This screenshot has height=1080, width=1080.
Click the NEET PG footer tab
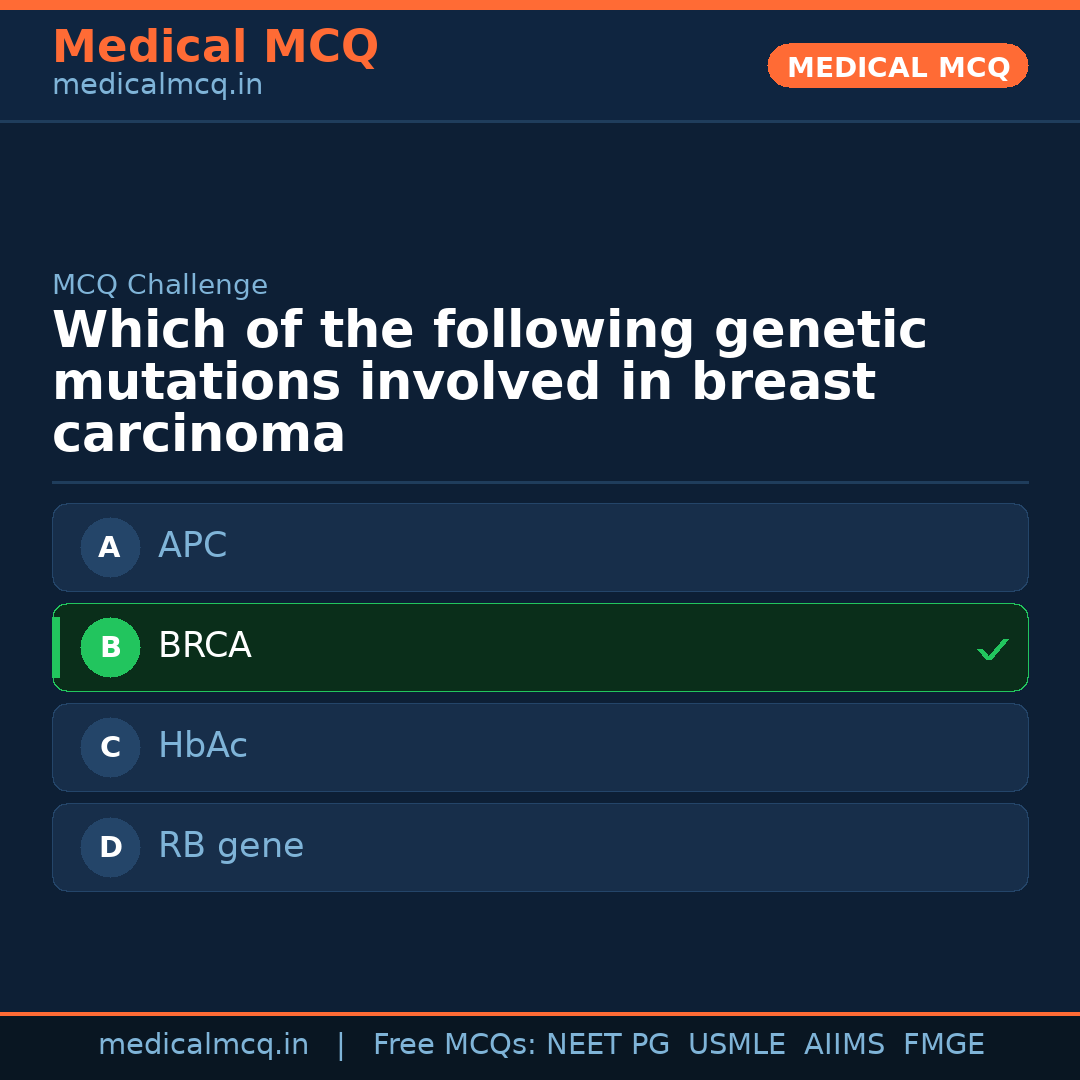tap(607, 1044)
